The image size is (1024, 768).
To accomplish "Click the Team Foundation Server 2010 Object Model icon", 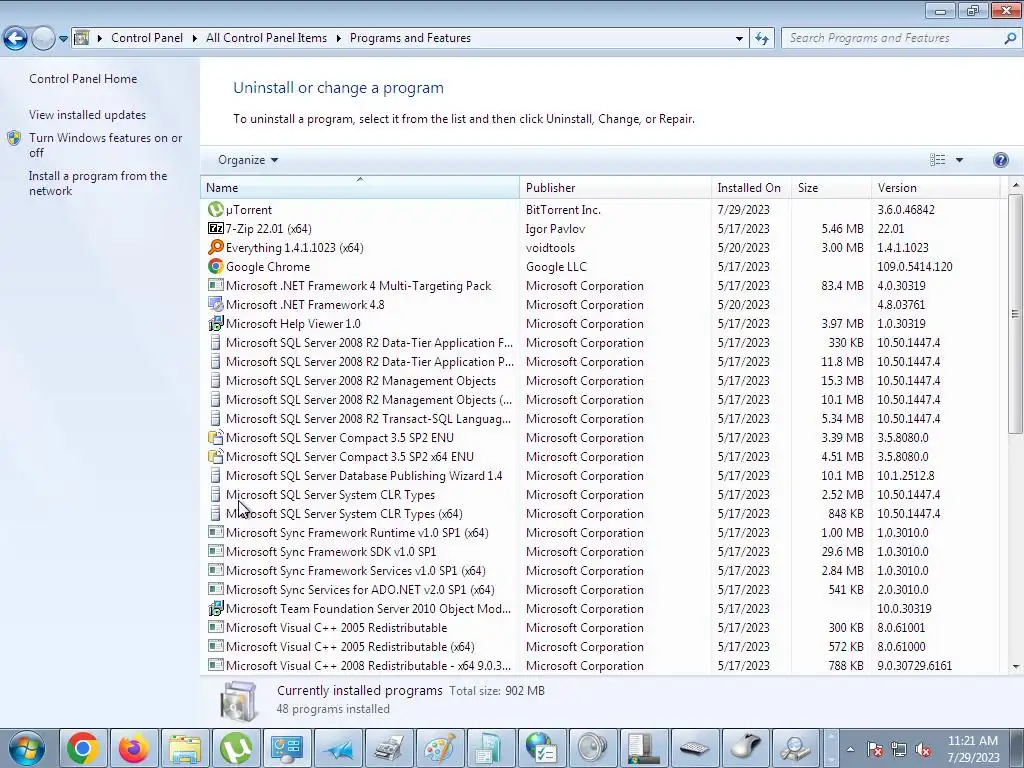I will [215, 609].
